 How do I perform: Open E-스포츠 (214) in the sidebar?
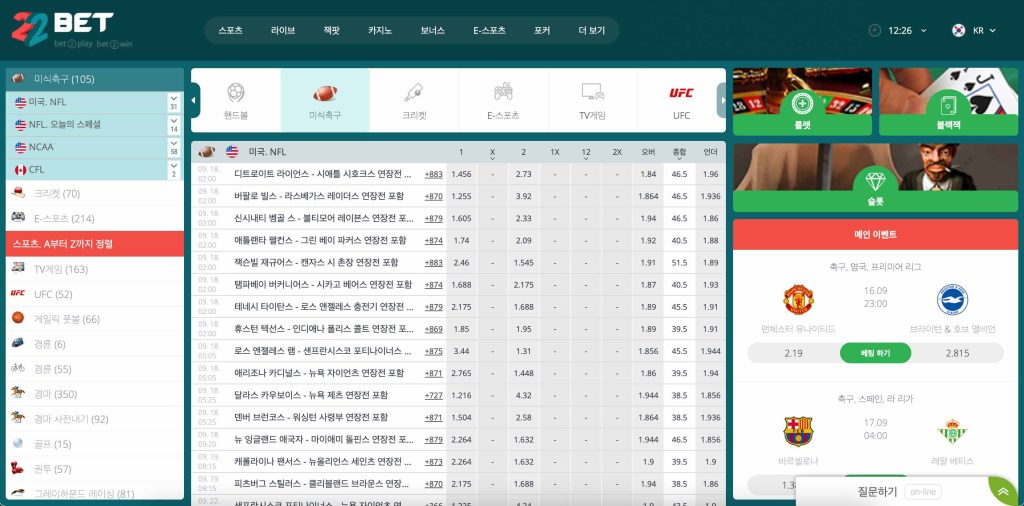click(95, 218)
